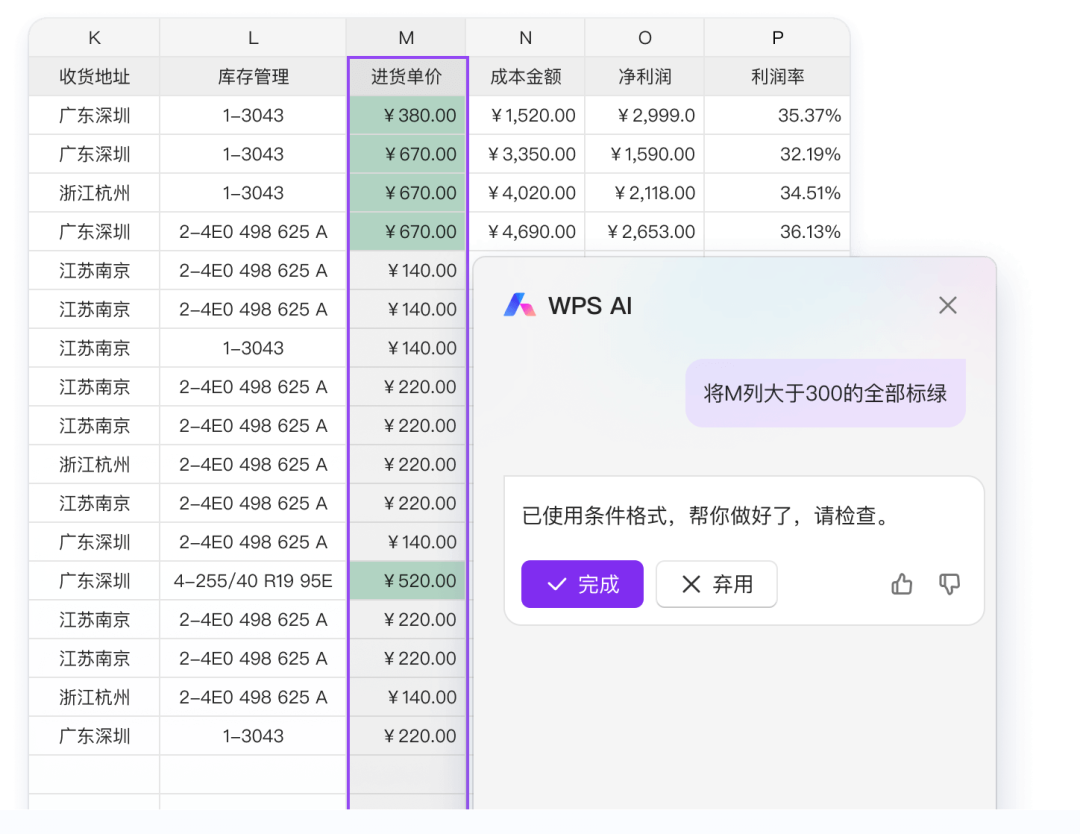The height and width of the screenshot is (834, 1080).
Task: Click the WPS AI logo icon
Action: click(520, 306)
